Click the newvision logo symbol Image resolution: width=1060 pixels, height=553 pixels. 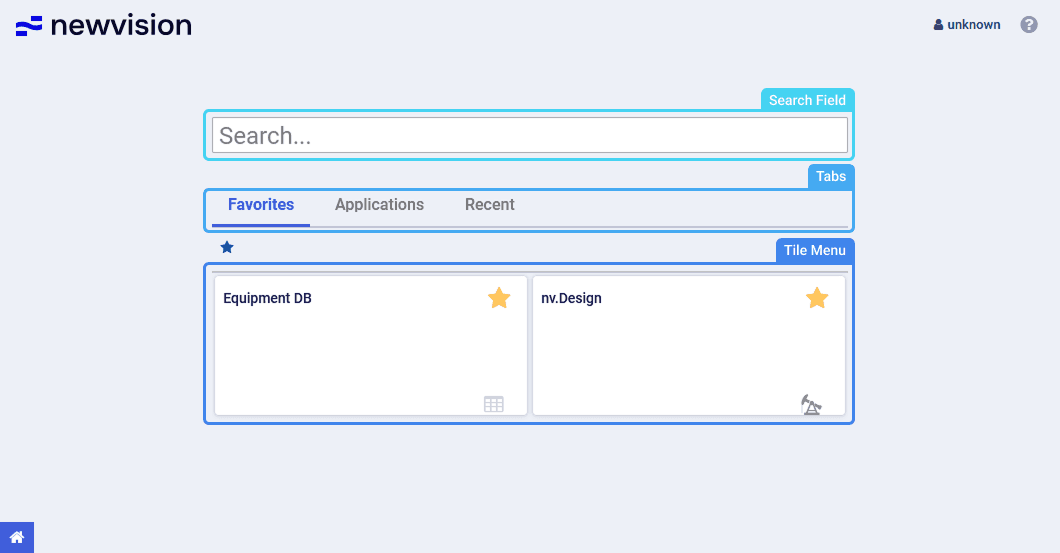pos(29,26)
